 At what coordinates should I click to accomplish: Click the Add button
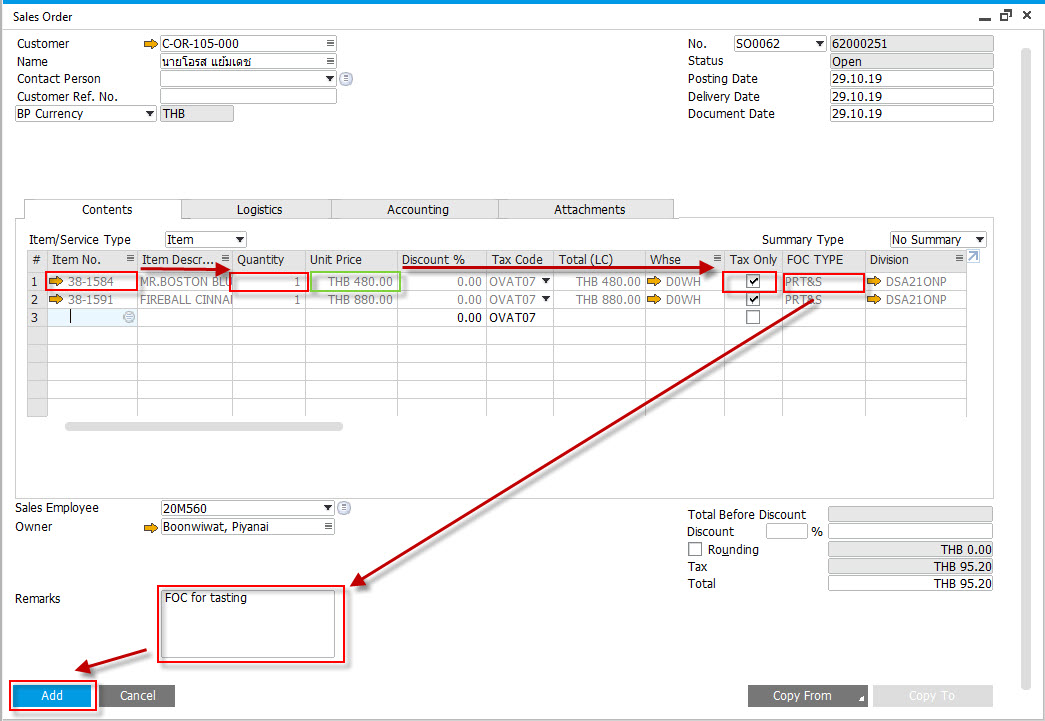pos(52,696)
